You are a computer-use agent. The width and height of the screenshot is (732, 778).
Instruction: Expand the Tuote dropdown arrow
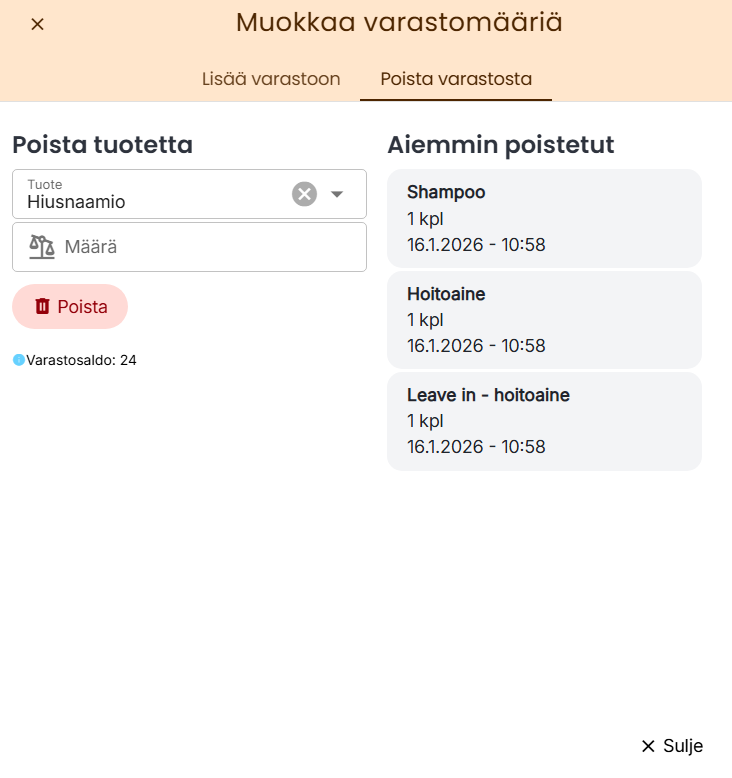coord(337,194)
